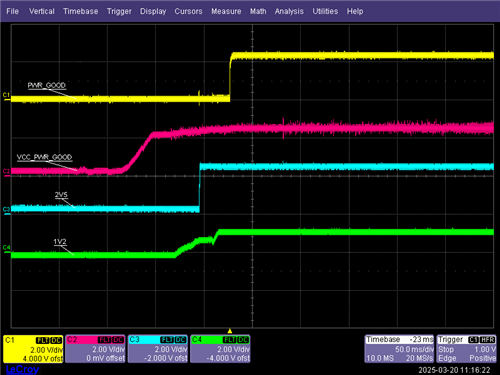
Task: Click the 1V2 trace label
Action: pyautogui.click(x=60, y=242)
